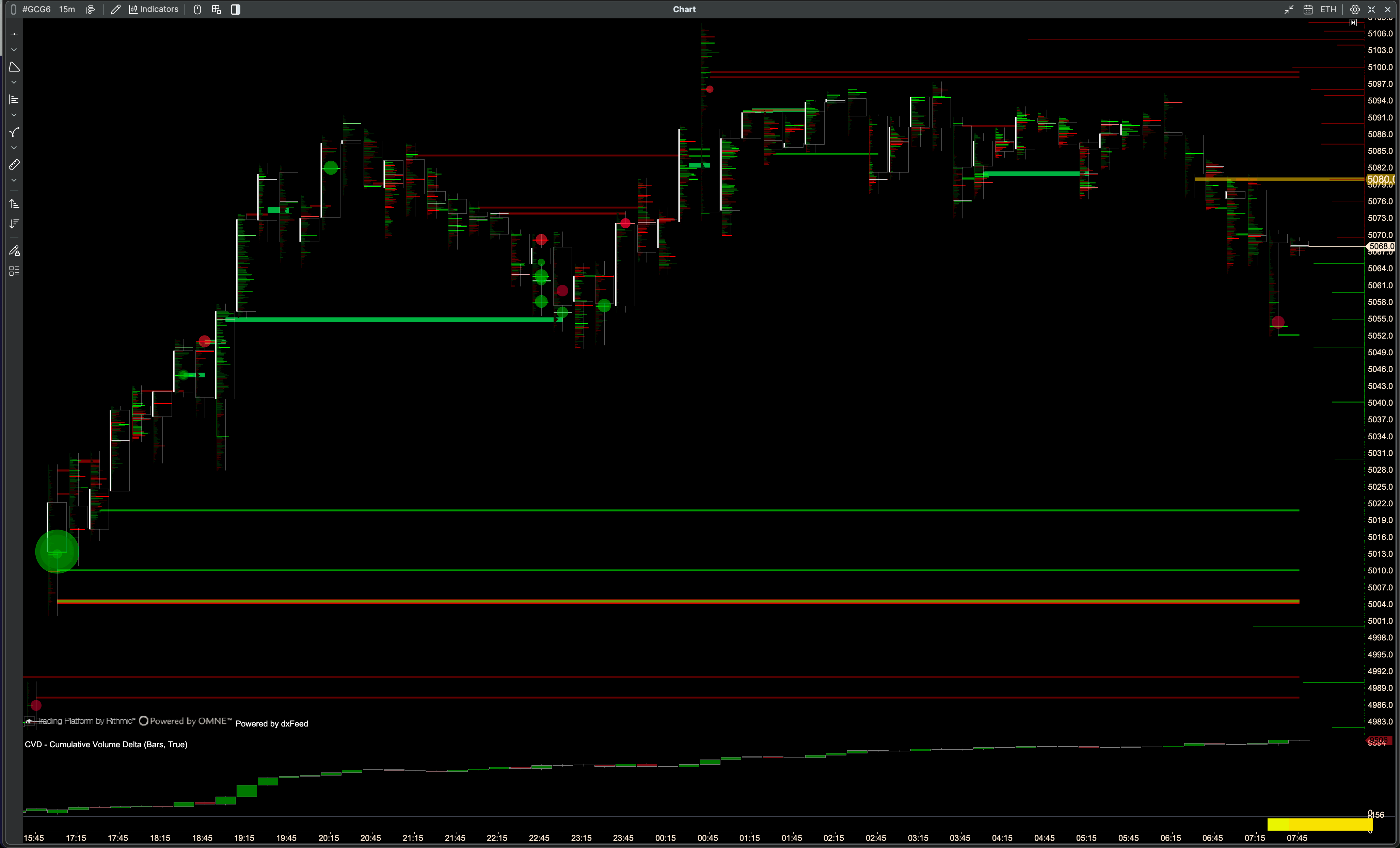Toggle the lock drawings pencil icon
Image resolution: width=1400 pixels, height=848 pixels.
pos(14,250)
